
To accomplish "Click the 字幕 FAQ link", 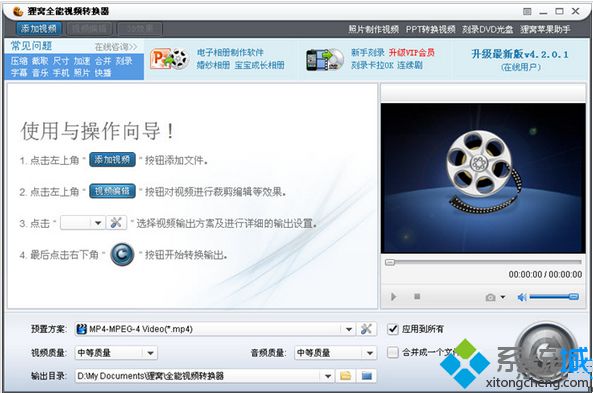I will (19, 72).
